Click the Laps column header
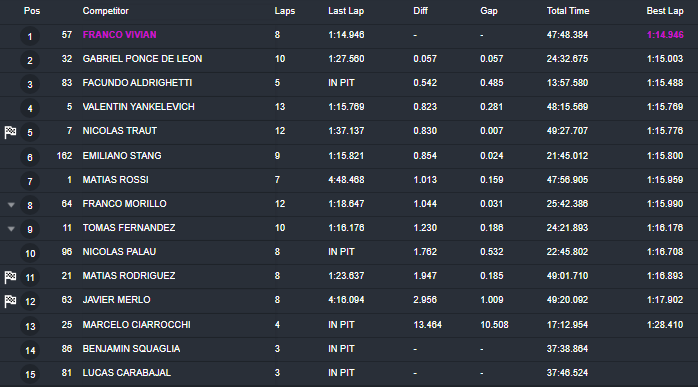Image resolution: width=698 pixels, height=387 pixels. [x=284, y=11]
